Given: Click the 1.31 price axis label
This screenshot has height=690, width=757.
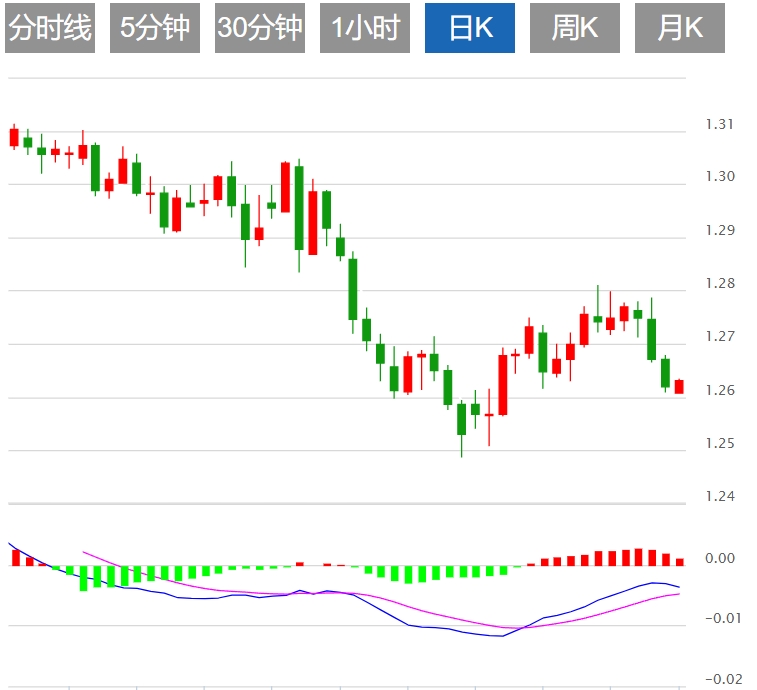Looking at the screenshot, I should click(x=719, y=124).
